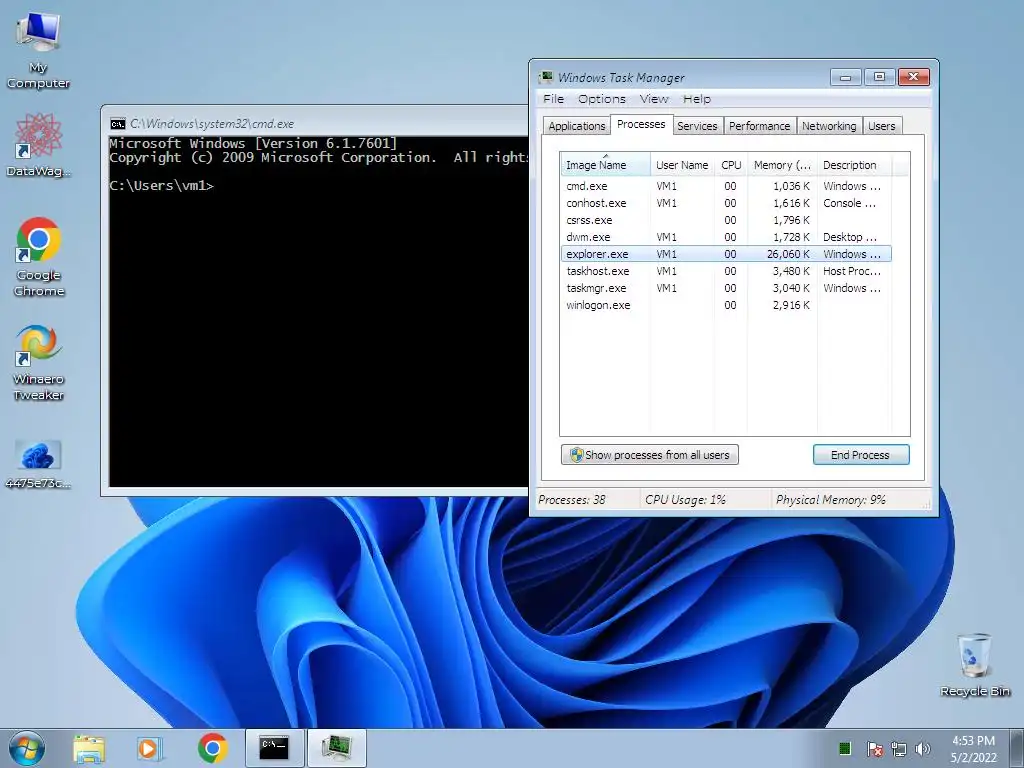This screenshot has height=768, width=1024.
Task: Open the Windows Explorer taskbar icon
Action: pyautogui.click(x=89, y=748)
